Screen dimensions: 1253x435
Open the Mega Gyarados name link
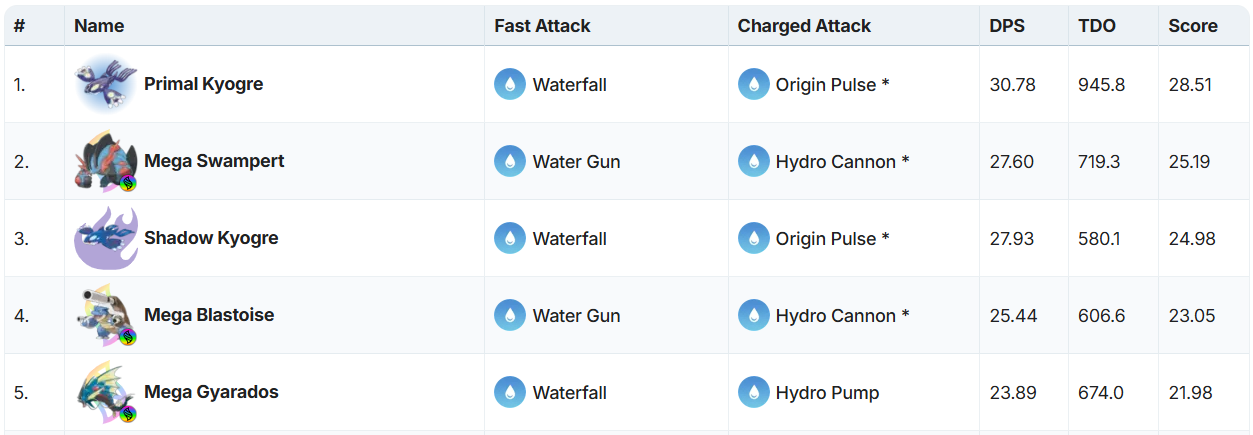pos(211,392)
